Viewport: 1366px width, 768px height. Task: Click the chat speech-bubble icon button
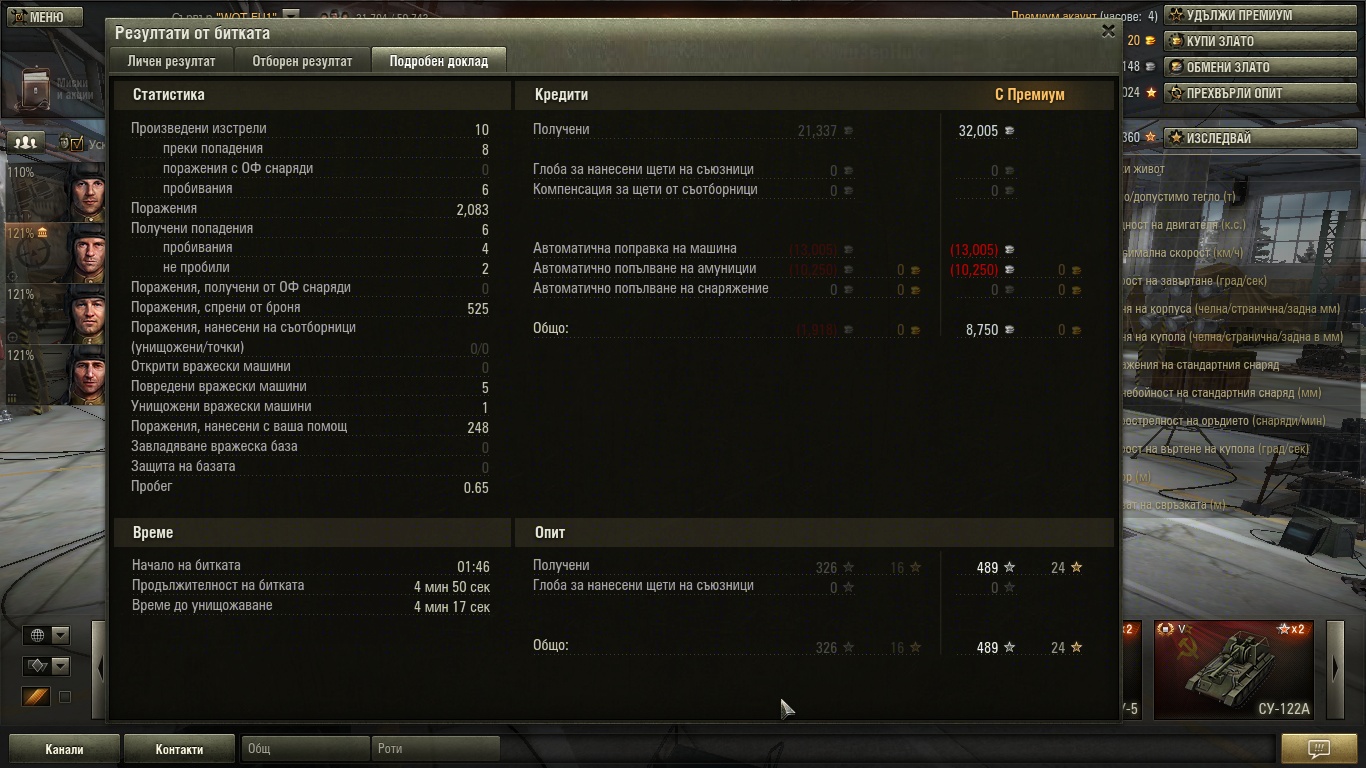(x=1318, y=748)
